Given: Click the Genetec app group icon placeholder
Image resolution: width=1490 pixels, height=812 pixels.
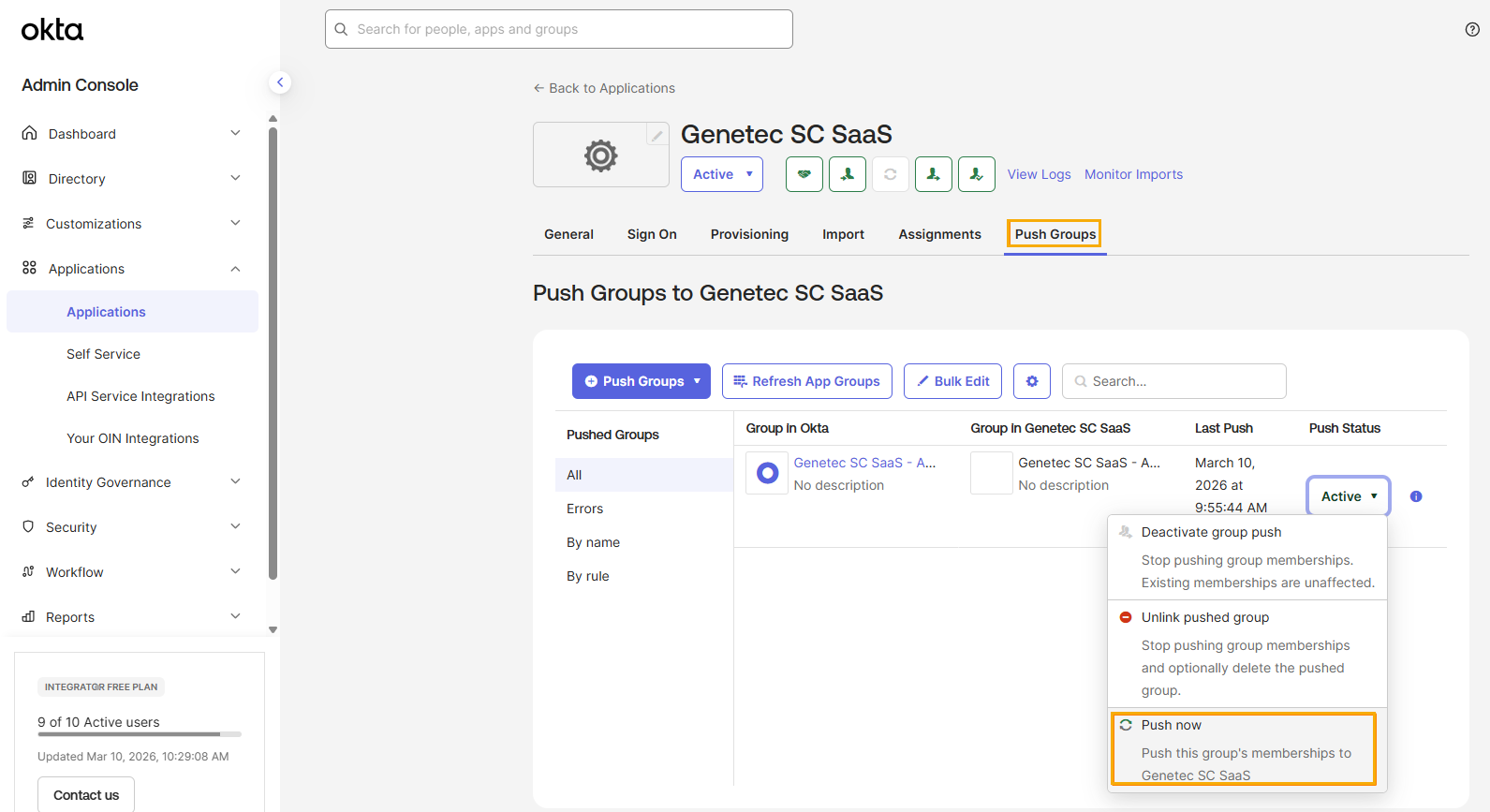Looking at the screenshot, I should click(x=992, y=473).
